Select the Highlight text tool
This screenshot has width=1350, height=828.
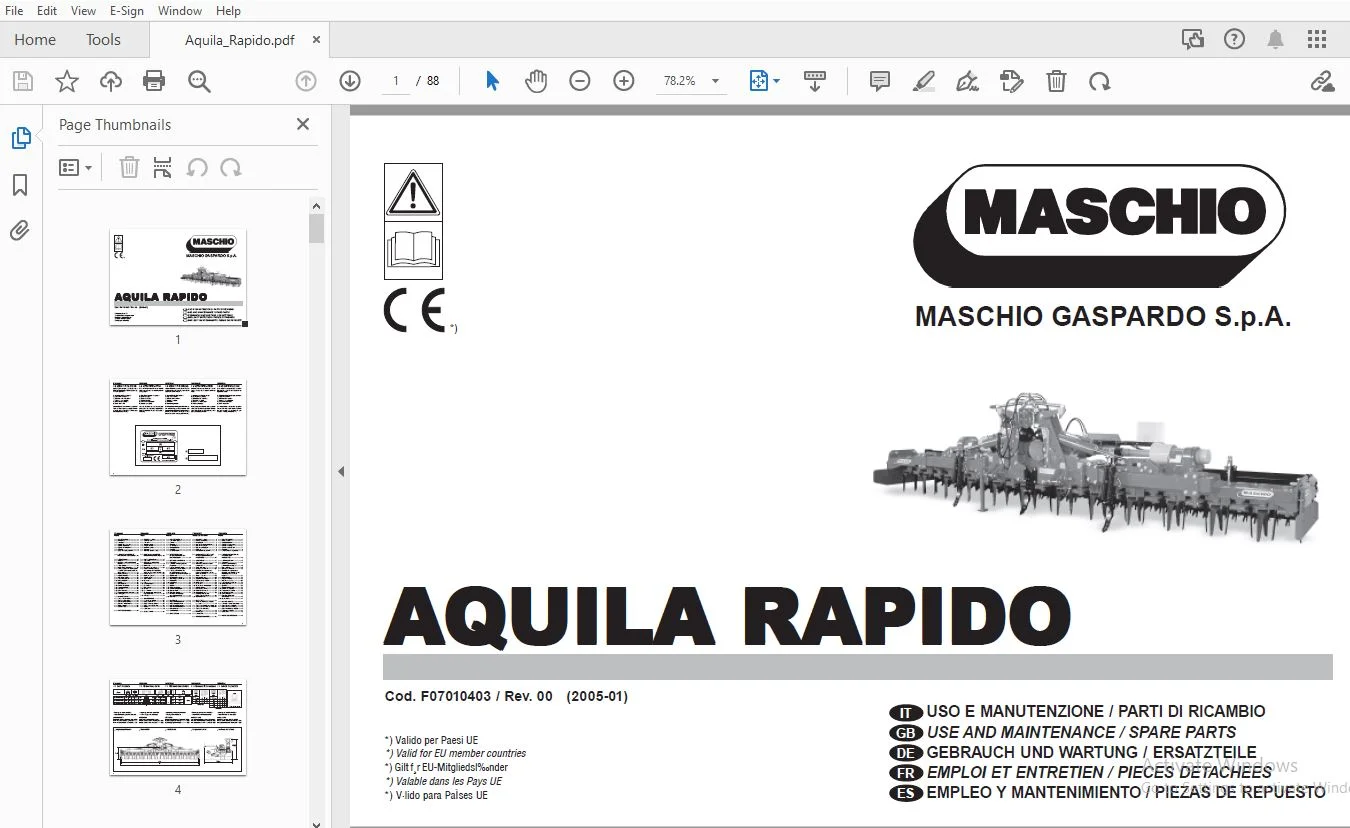point(924,81)
